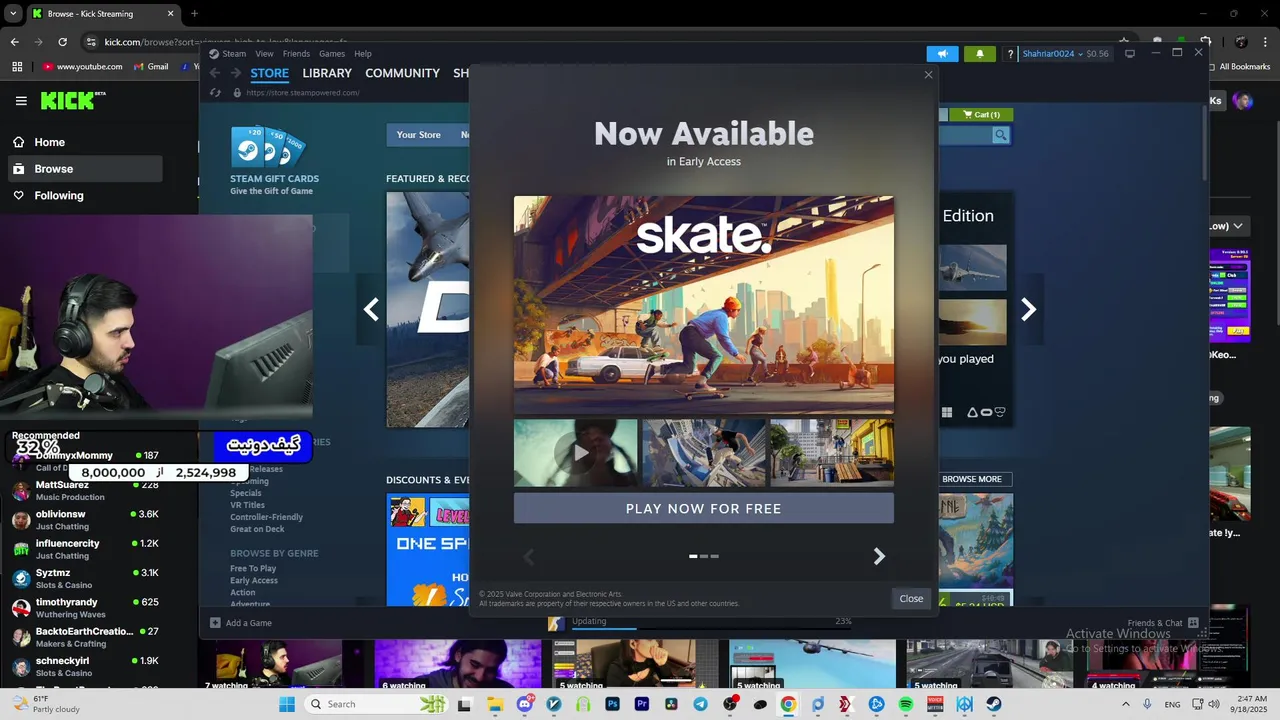Open a new Chrome tab
Screen dimensions: 1280x720
[x=194, y=14]
